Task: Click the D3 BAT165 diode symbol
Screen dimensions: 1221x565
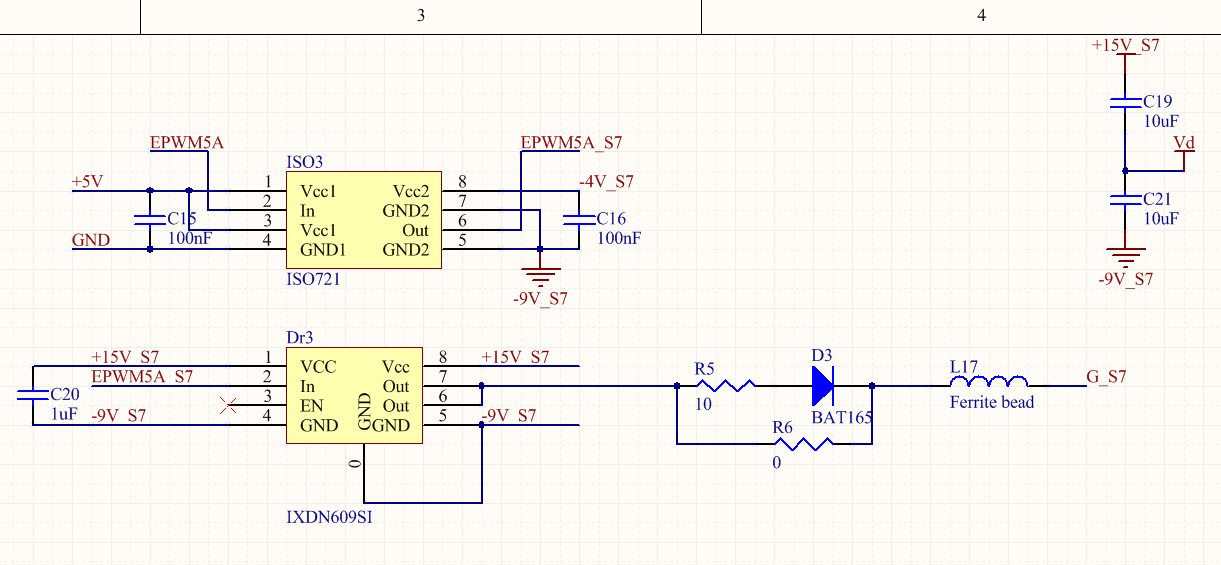Action: 822,385
